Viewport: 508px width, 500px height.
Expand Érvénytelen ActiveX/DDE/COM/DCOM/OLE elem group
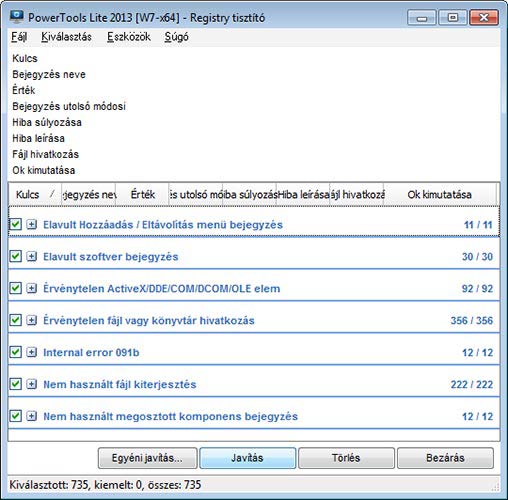point(32,288)
